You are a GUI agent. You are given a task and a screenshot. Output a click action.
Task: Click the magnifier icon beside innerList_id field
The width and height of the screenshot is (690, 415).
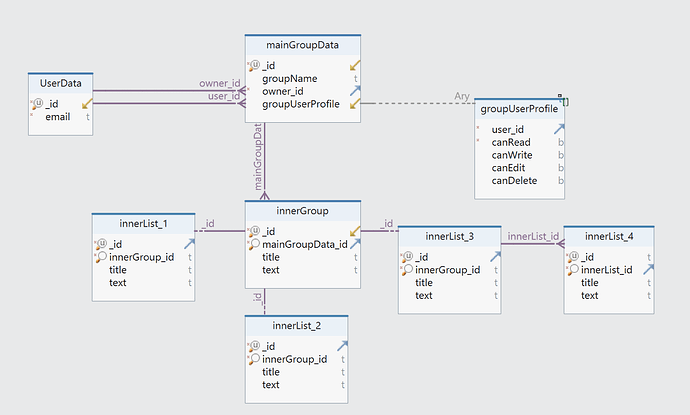click(573, 270)
